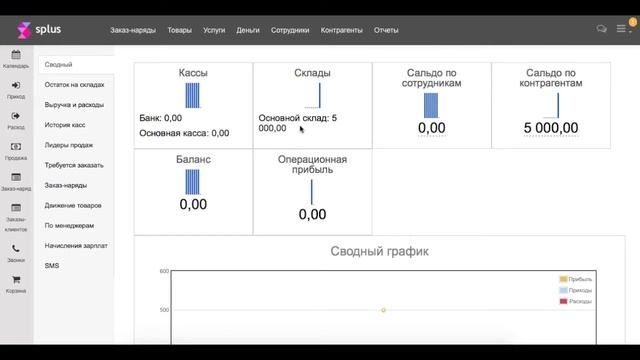Open the Заказы клиентов sidebar icon
Screen dimensions: 640x360
coord(16,208)
